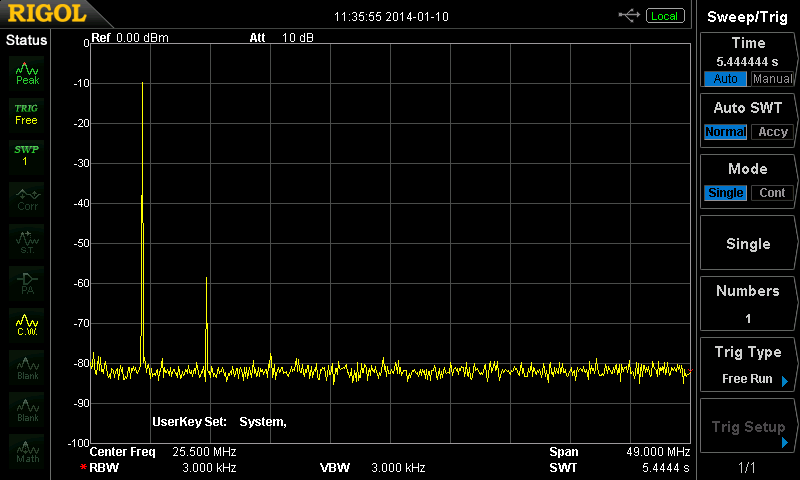Click the first Blank trace icon below C.W.
This screenshot has width=800, height=480.
click(x=27, y=367)
